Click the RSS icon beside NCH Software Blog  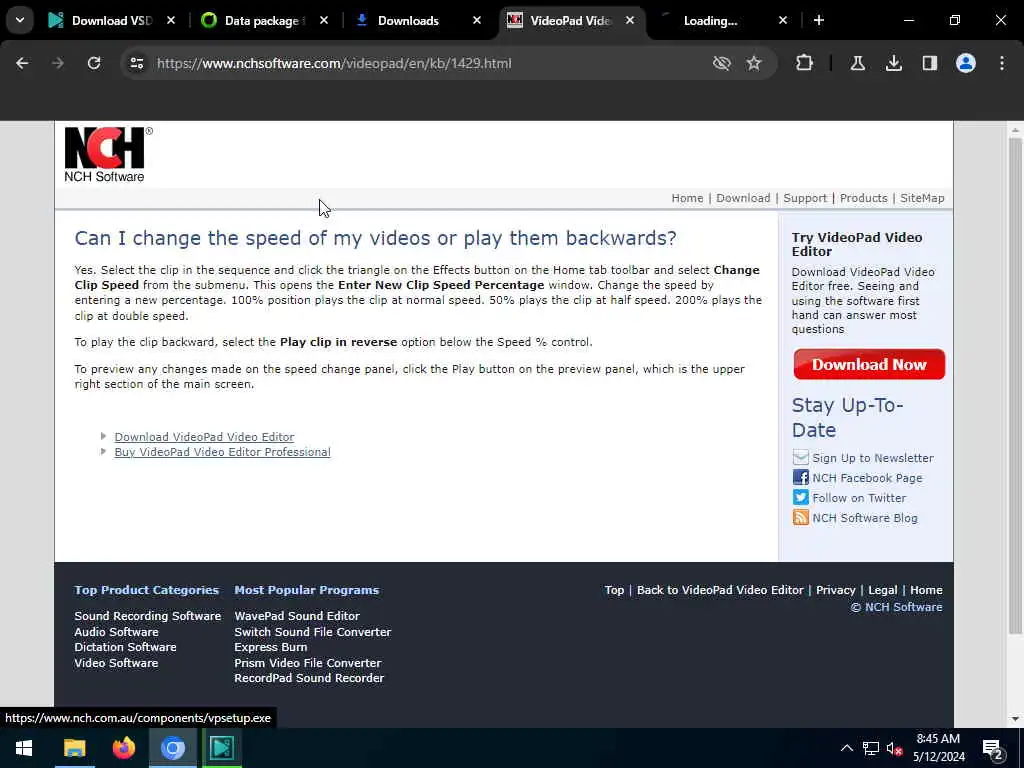[x=801, y=518]
